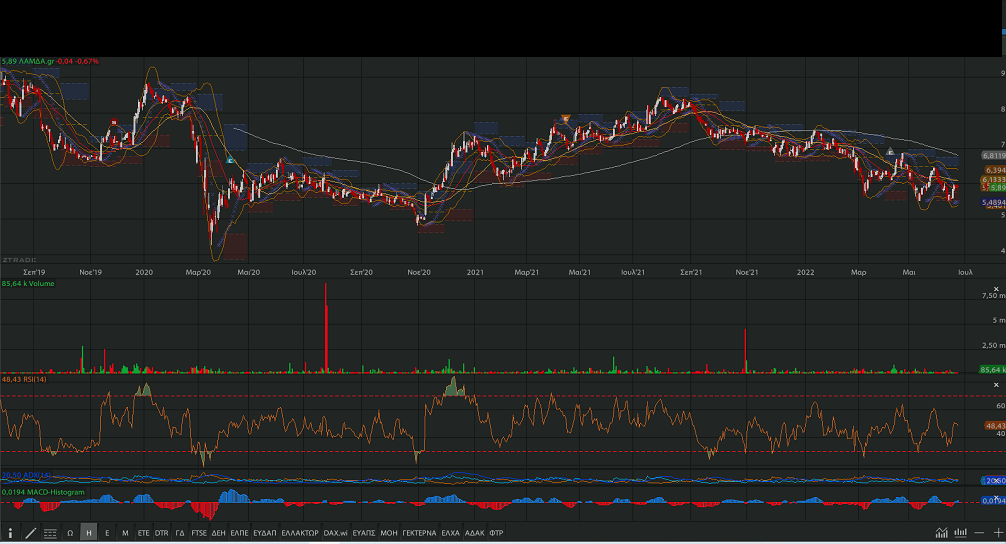Change chart type with the bar chart icon
Image resolution: width=1006 pixels, height=544 pixels.
click(x=961, y=533)
